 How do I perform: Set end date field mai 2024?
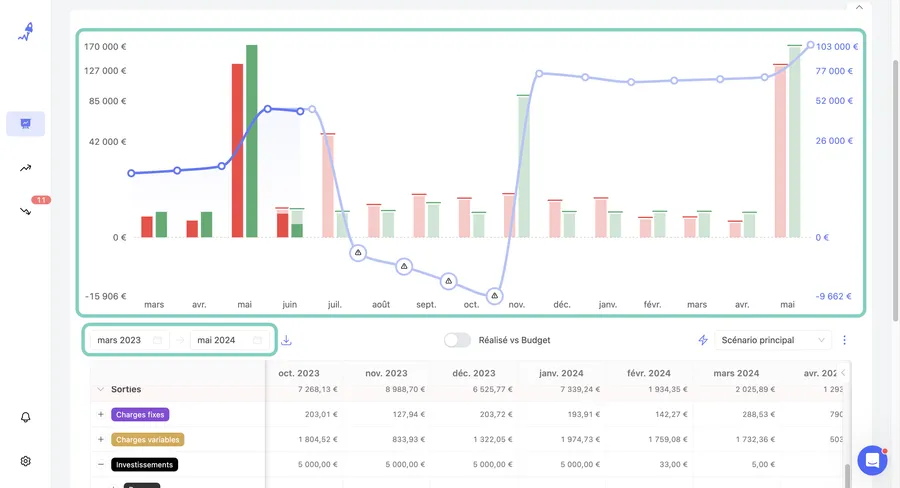230,340
